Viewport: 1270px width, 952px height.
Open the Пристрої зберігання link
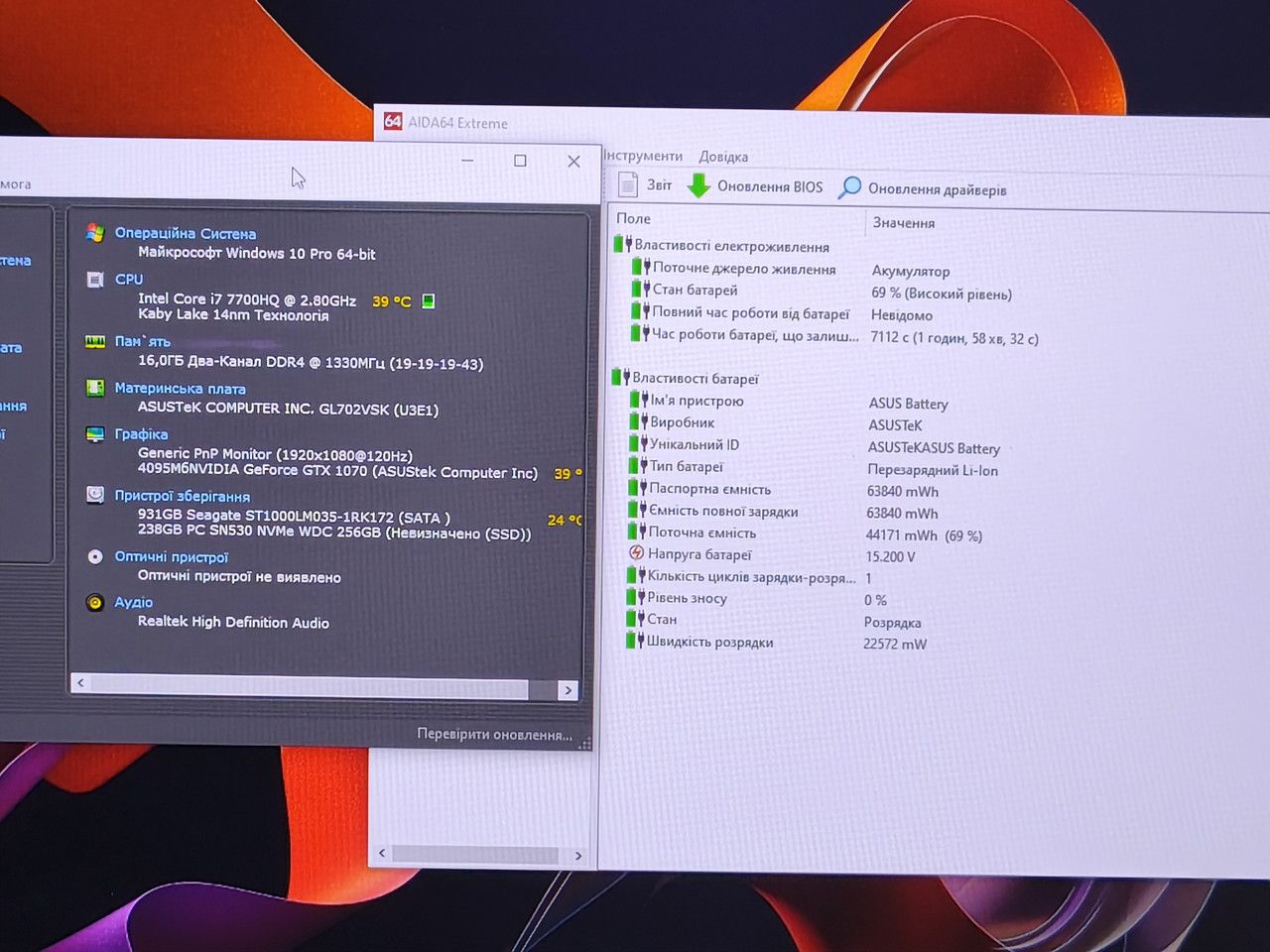(182, 496)
